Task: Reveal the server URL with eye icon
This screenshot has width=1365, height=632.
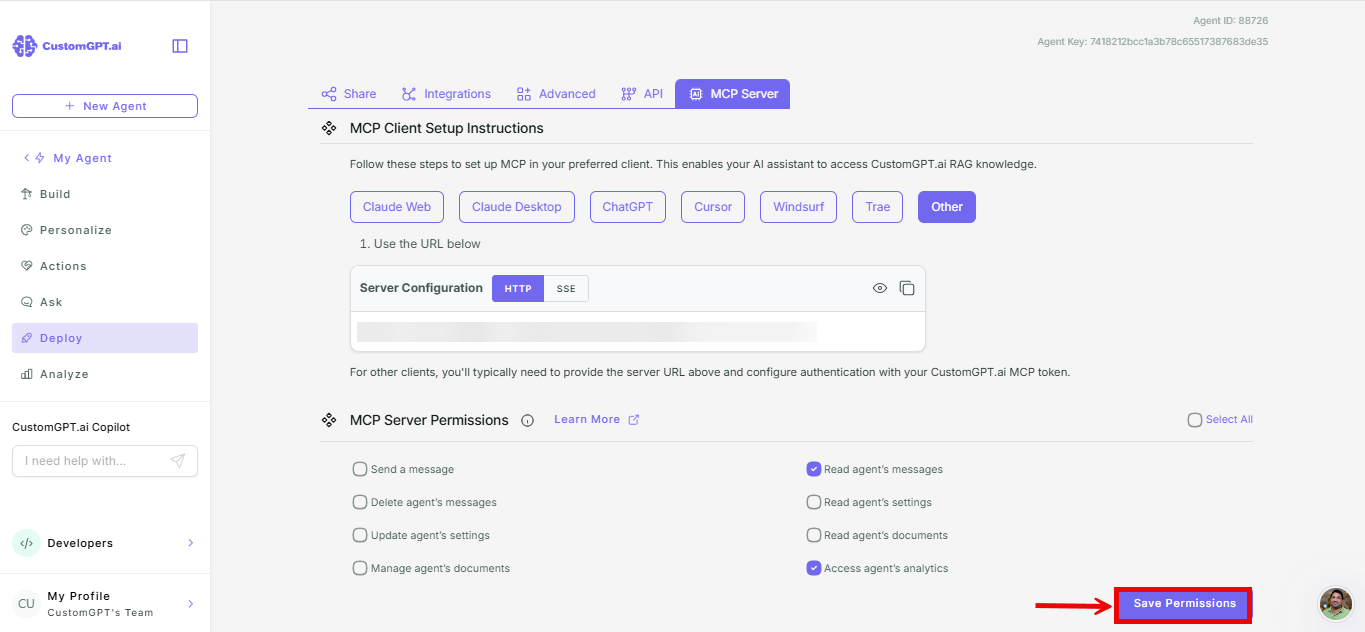Action: pos(880,288)
